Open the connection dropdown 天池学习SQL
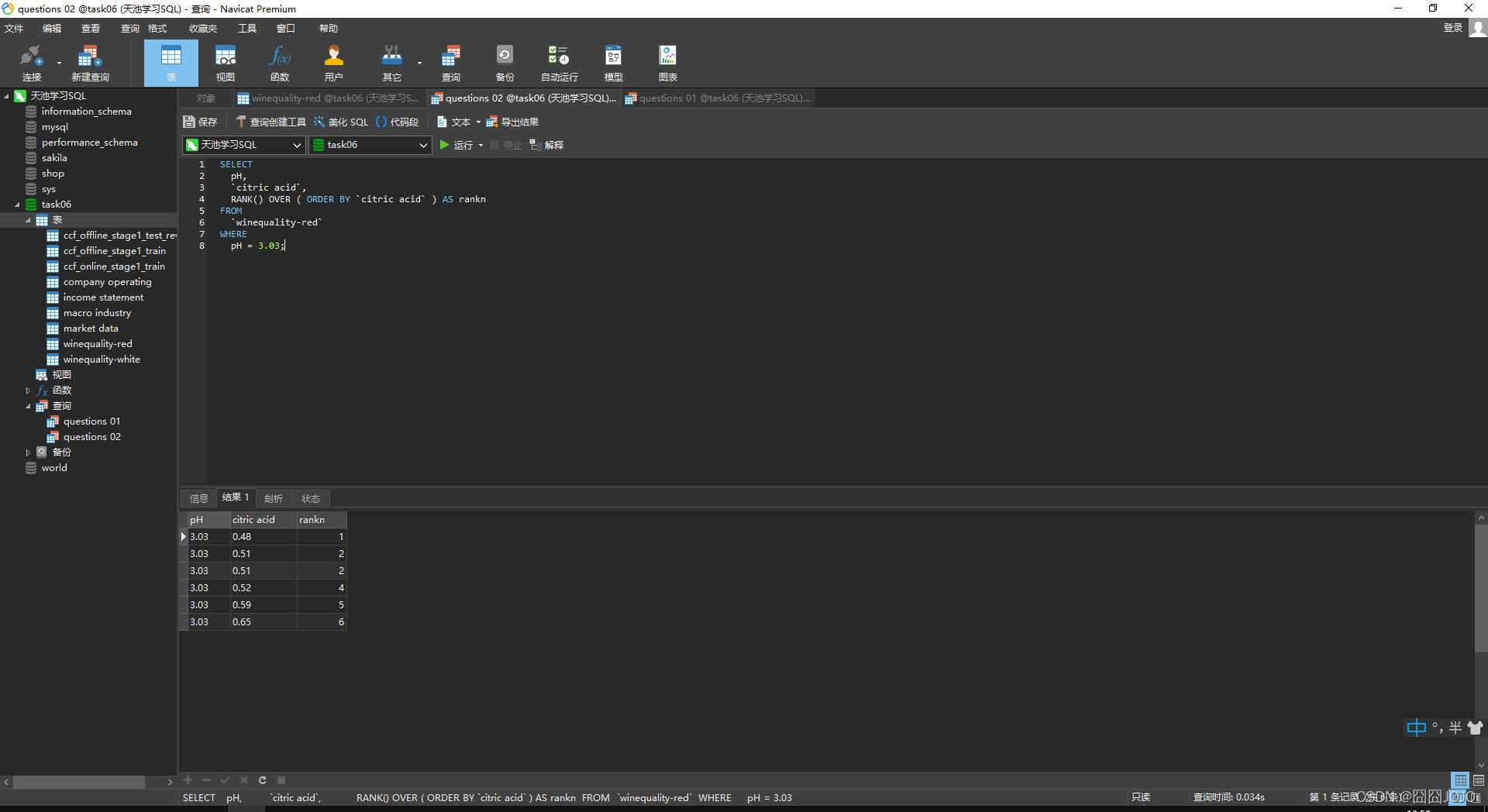 coord(244,145)
